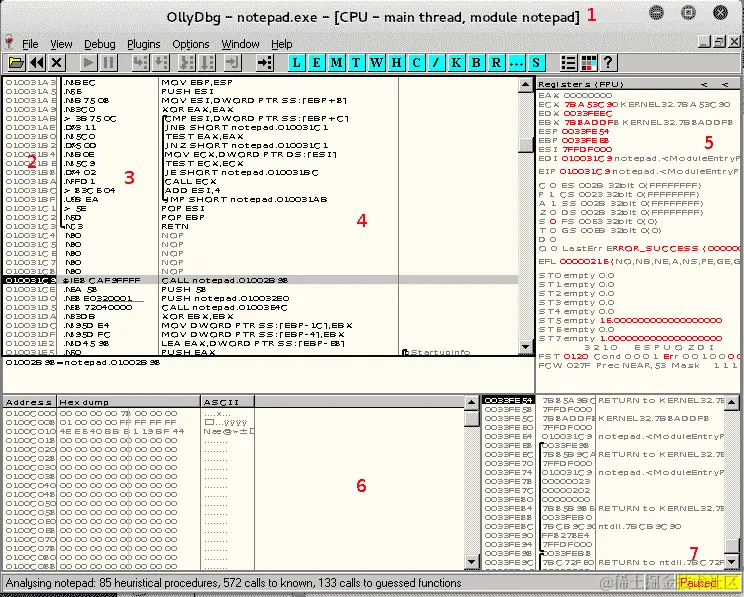Click the dump pane scrollbar up arrow
The image size is (744, 597).
(471, 403)
